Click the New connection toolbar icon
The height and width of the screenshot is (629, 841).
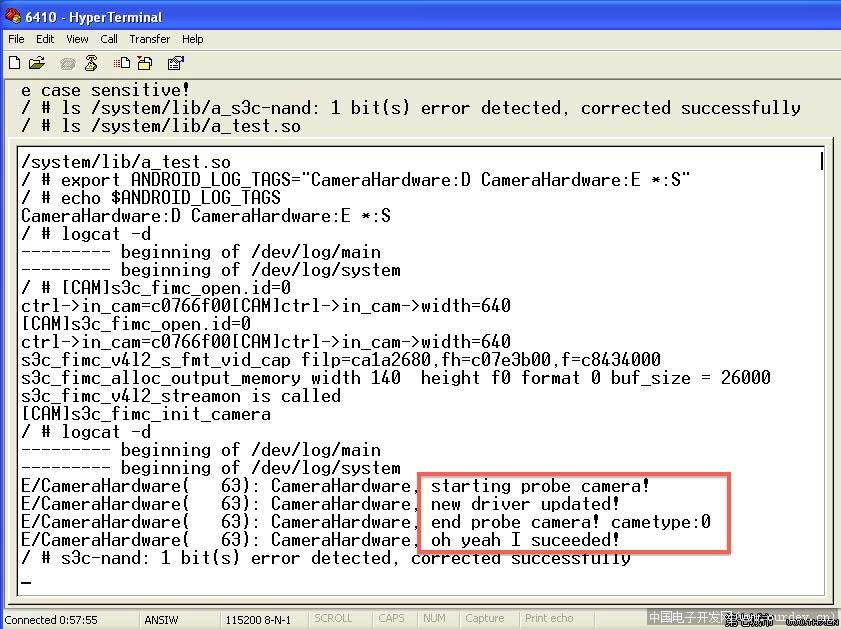pos(15,63)
